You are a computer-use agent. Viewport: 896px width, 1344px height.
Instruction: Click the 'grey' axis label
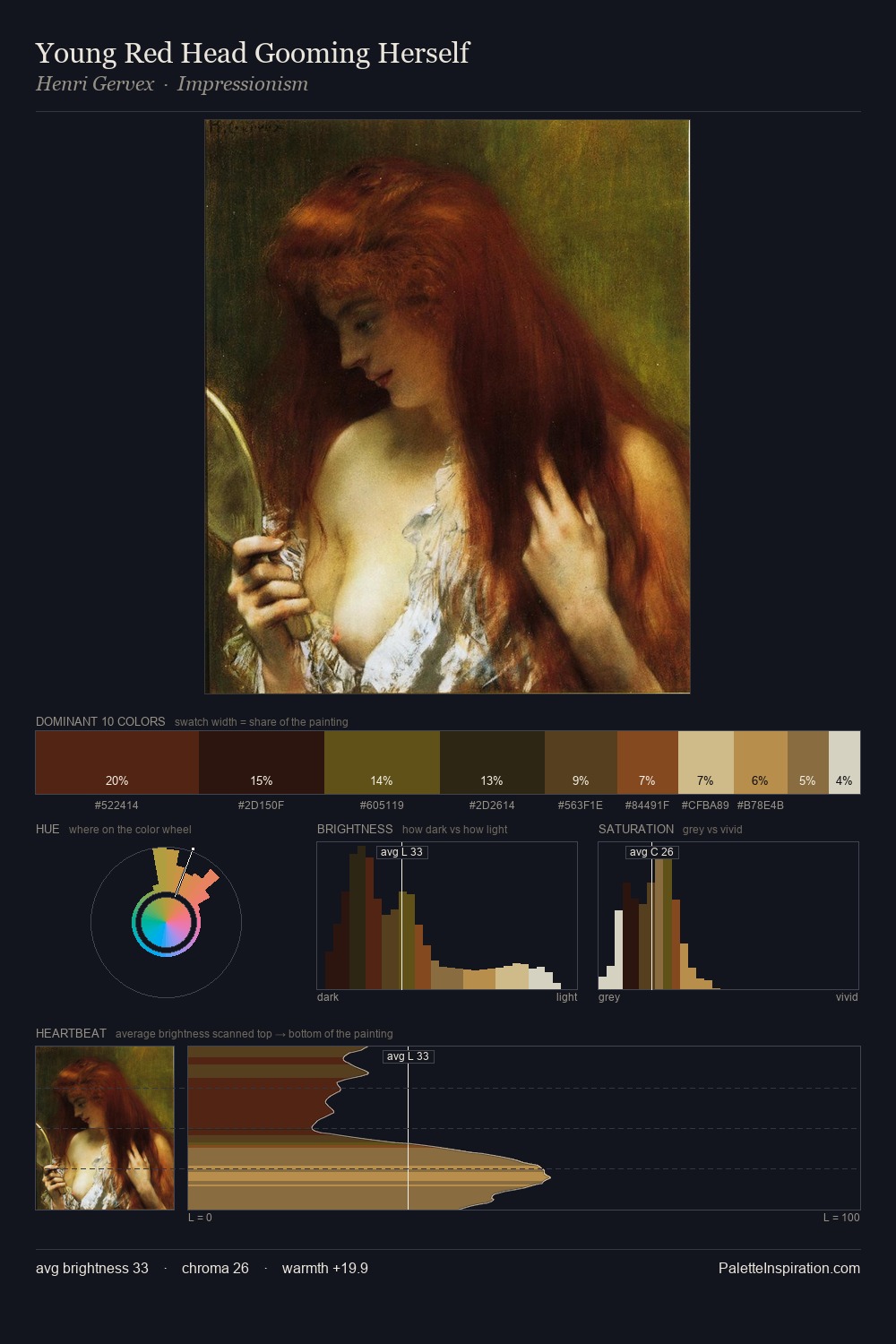coord(609,997)
